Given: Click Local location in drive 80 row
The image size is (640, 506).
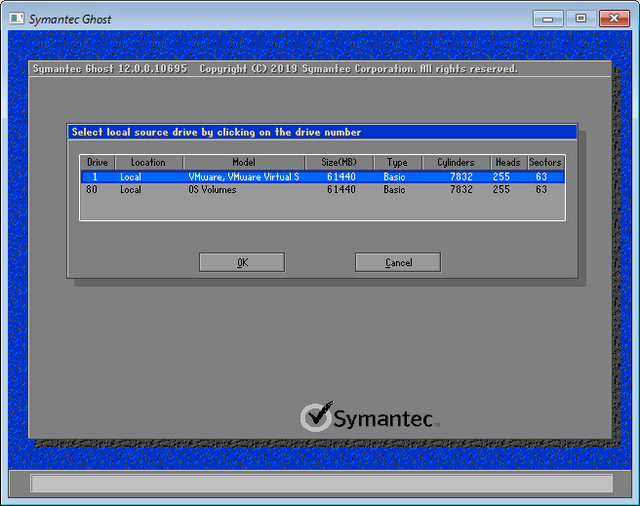Looking at the screenshot, I should (131, 189).
